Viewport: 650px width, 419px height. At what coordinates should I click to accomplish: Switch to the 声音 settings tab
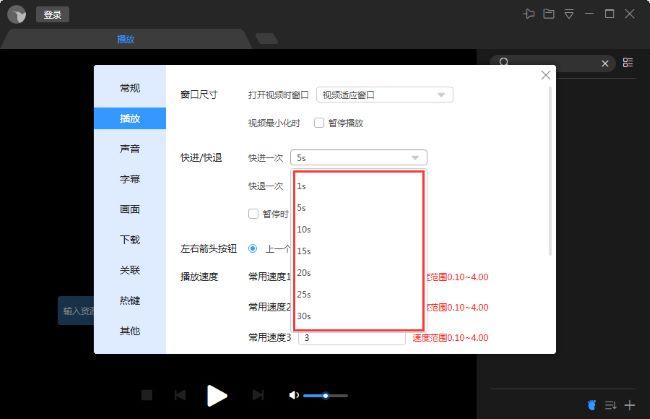coord(130,149)
